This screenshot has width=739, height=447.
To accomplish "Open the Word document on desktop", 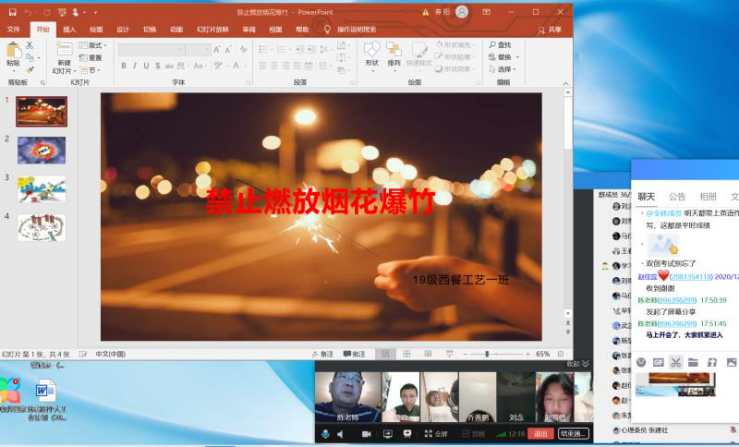I will (46, 391).
